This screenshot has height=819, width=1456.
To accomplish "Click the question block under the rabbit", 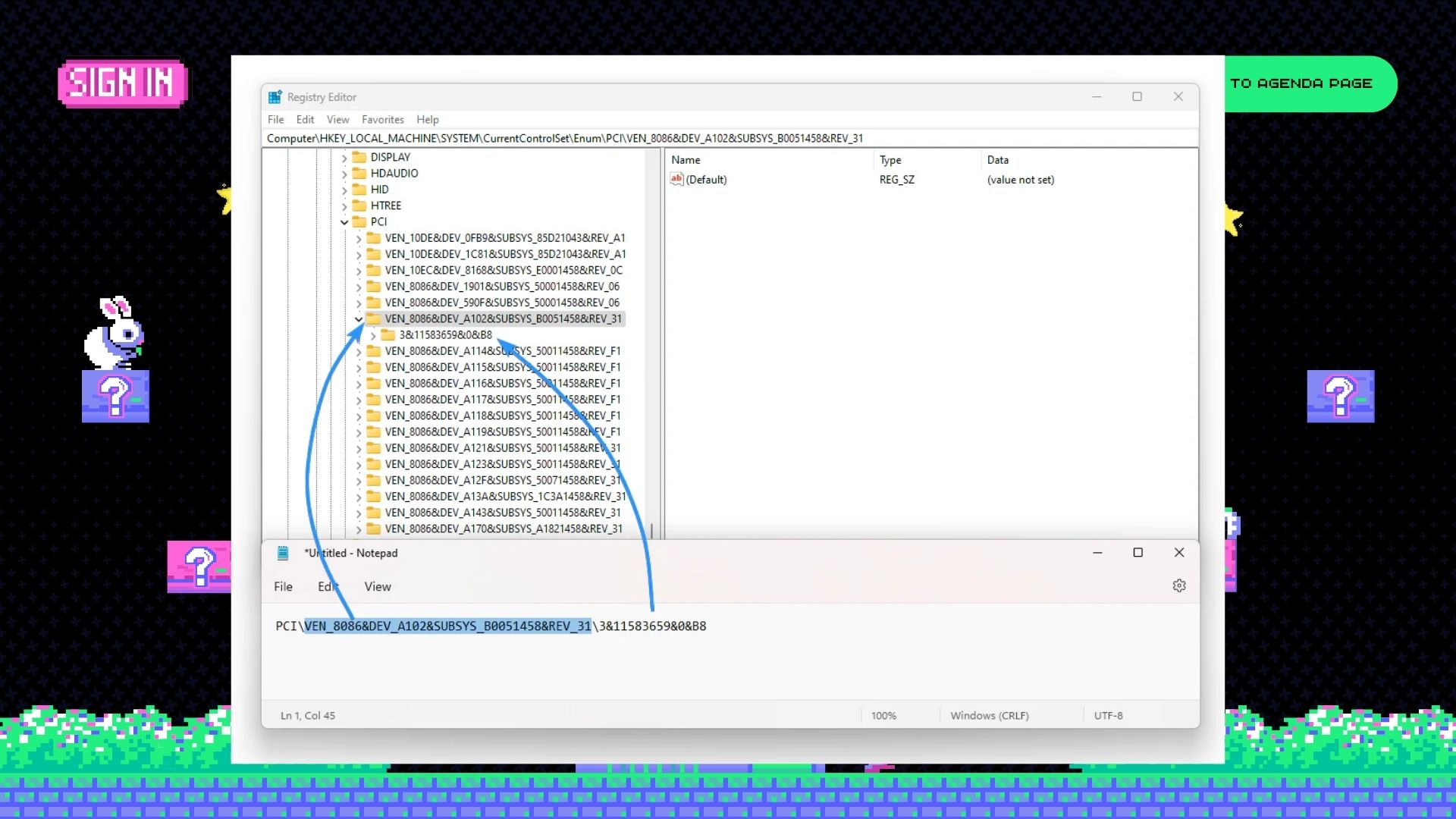I will (115, 396).
